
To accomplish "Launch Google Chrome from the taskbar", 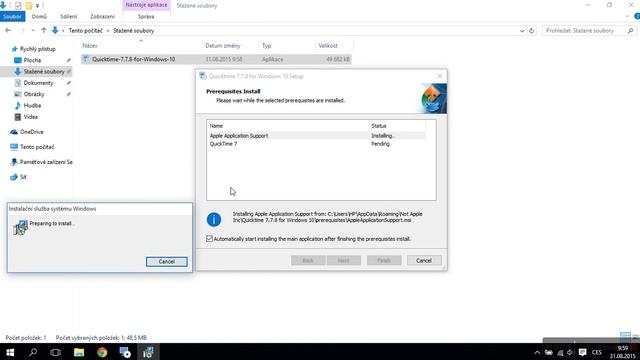I will point(102,352).
